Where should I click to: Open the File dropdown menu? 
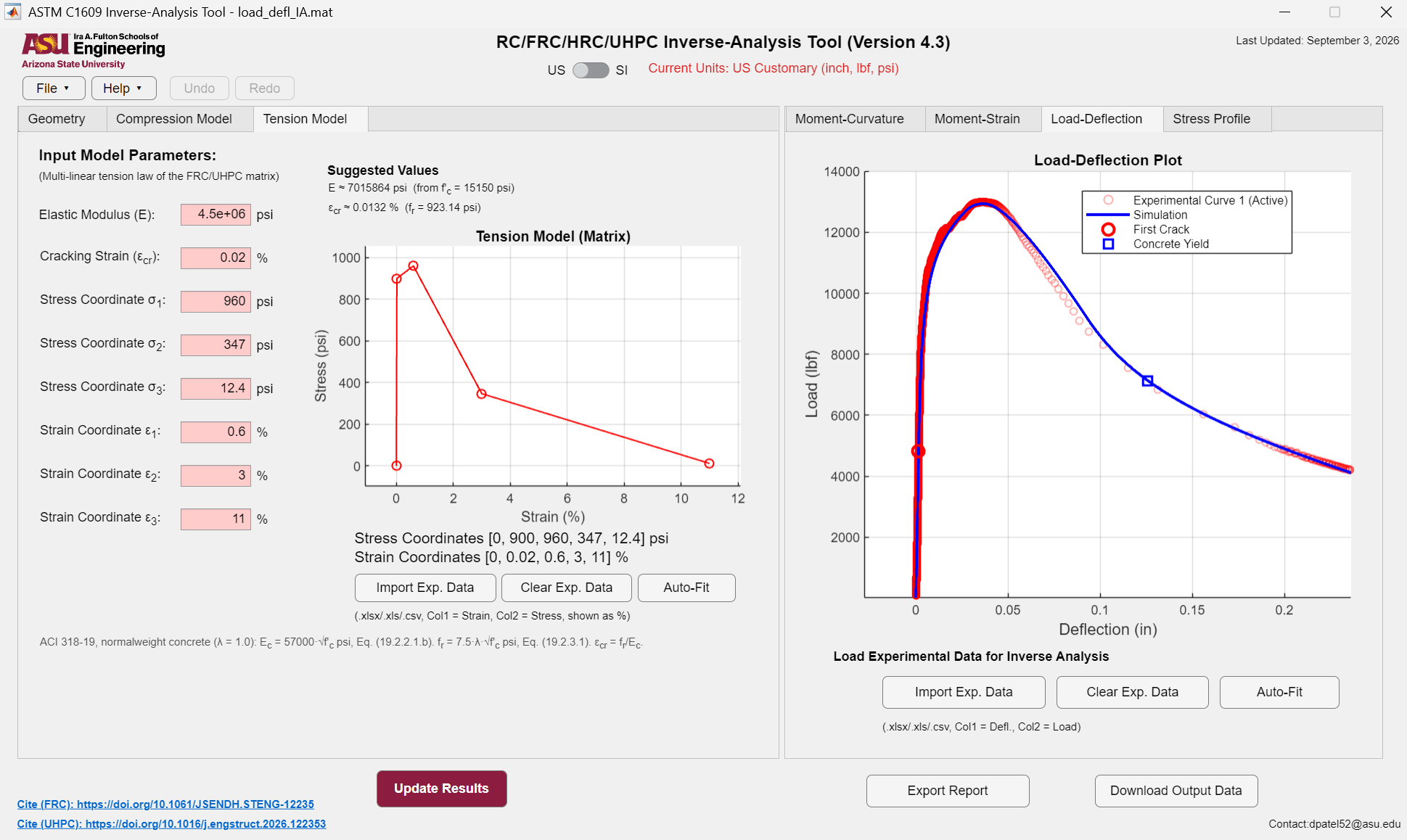click(x=53, y=88)
